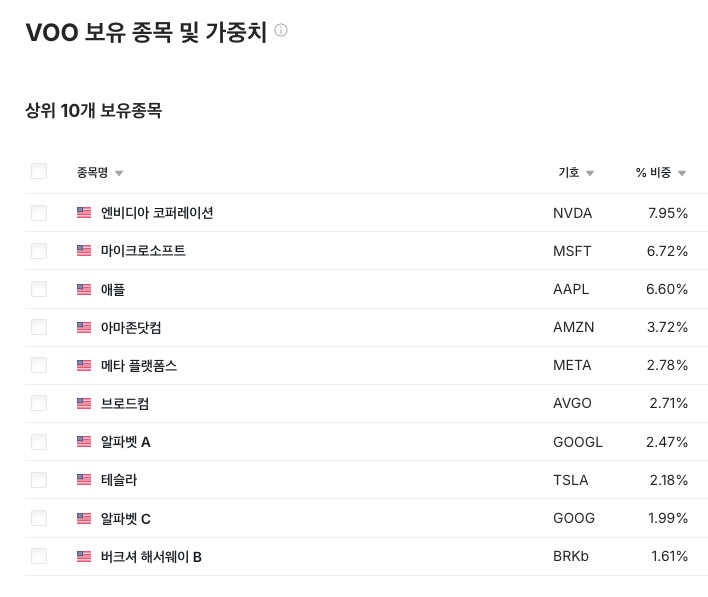
Task: Click the sort arrow on the 기호 column
Action: pos(590,173)
